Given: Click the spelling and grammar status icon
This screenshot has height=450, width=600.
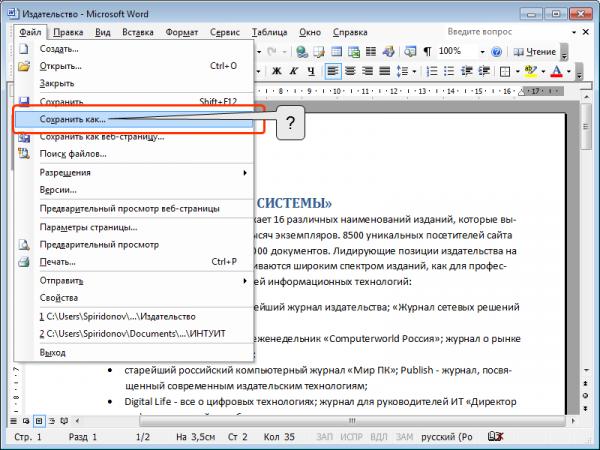Looking at the screenshot, I should [496, 437].
